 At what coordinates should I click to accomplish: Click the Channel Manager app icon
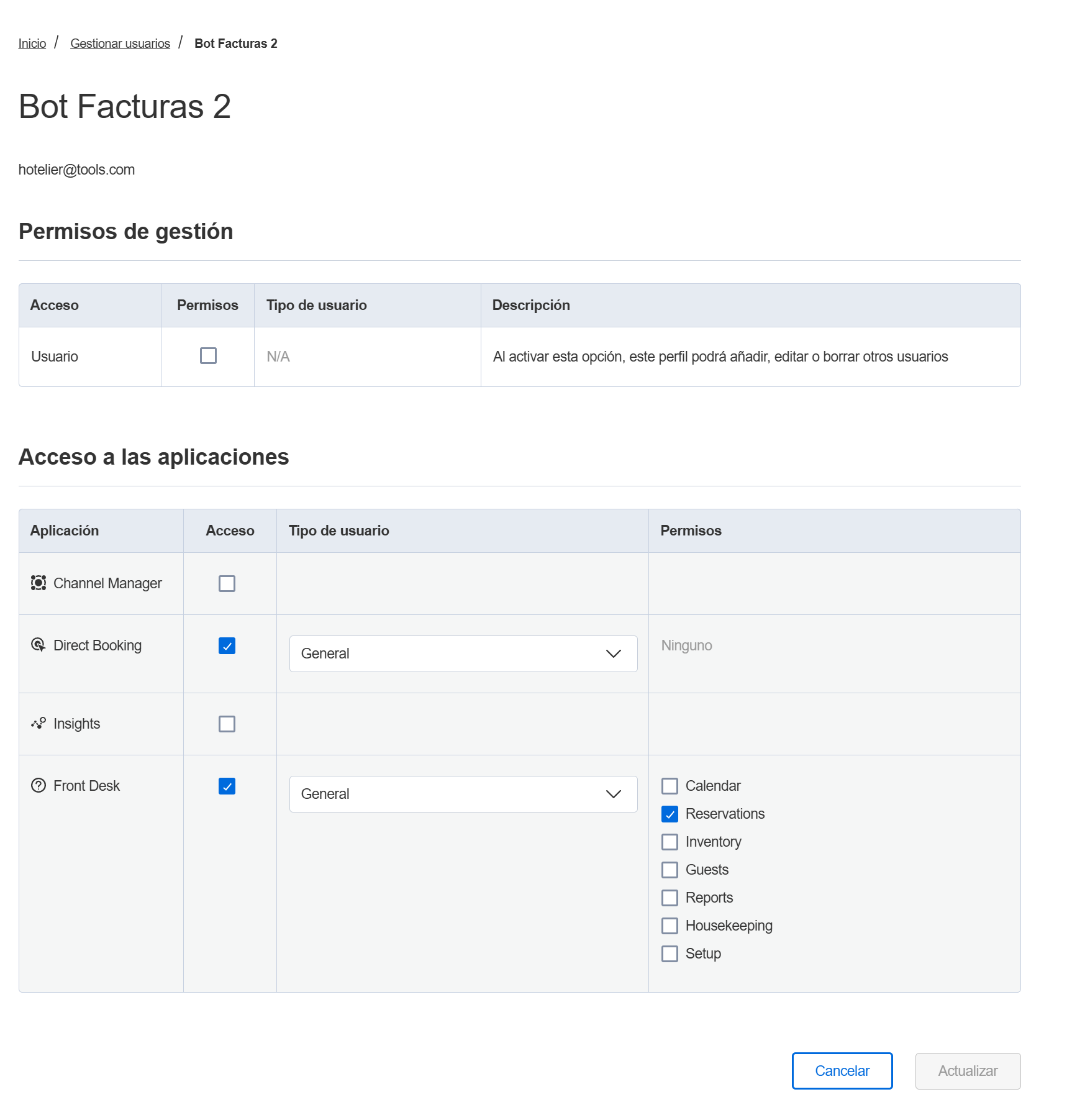click(x=39, y=583)
